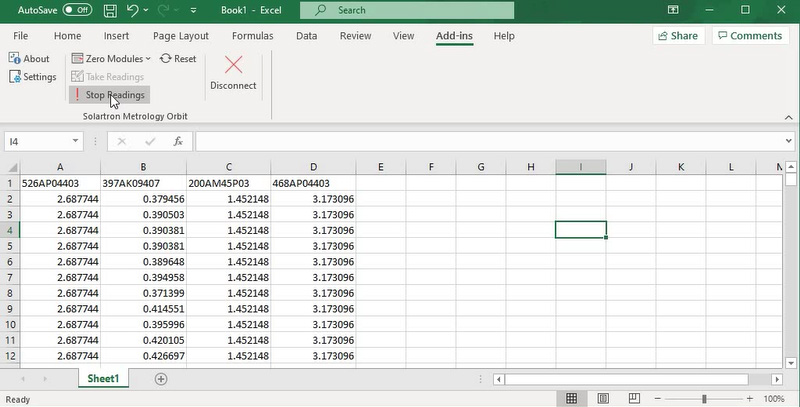Image resolution: width=800 pixels, height=407 pixels.
Task: Open the File menu
Action: point(20,36)
